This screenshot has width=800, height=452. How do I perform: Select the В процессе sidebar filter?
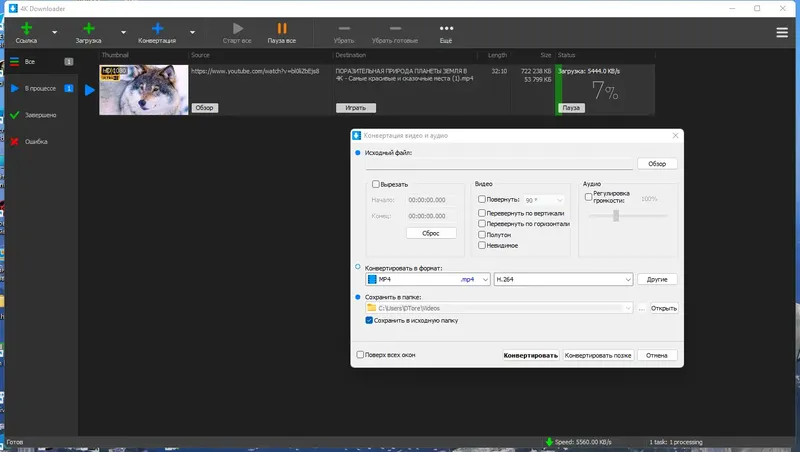tap(41, 89)
